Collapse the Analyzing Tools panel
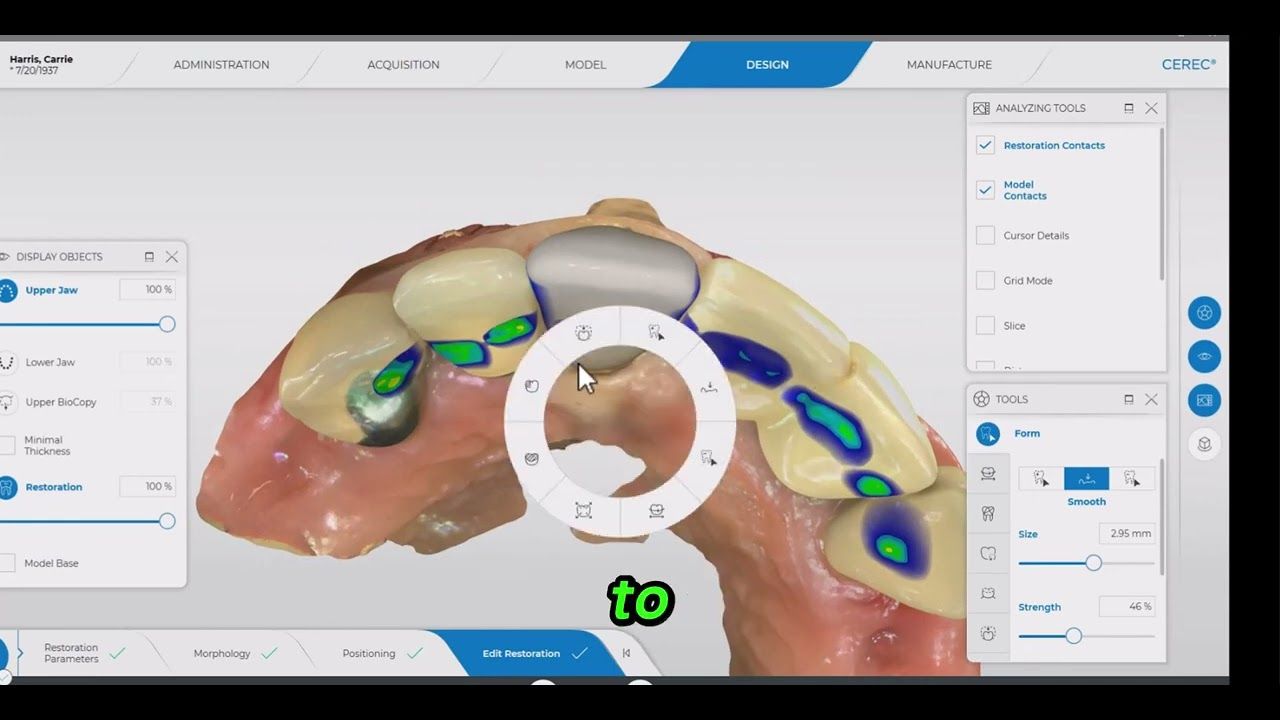Viewport: 1280px width, 720px height. coord(1128,108)
